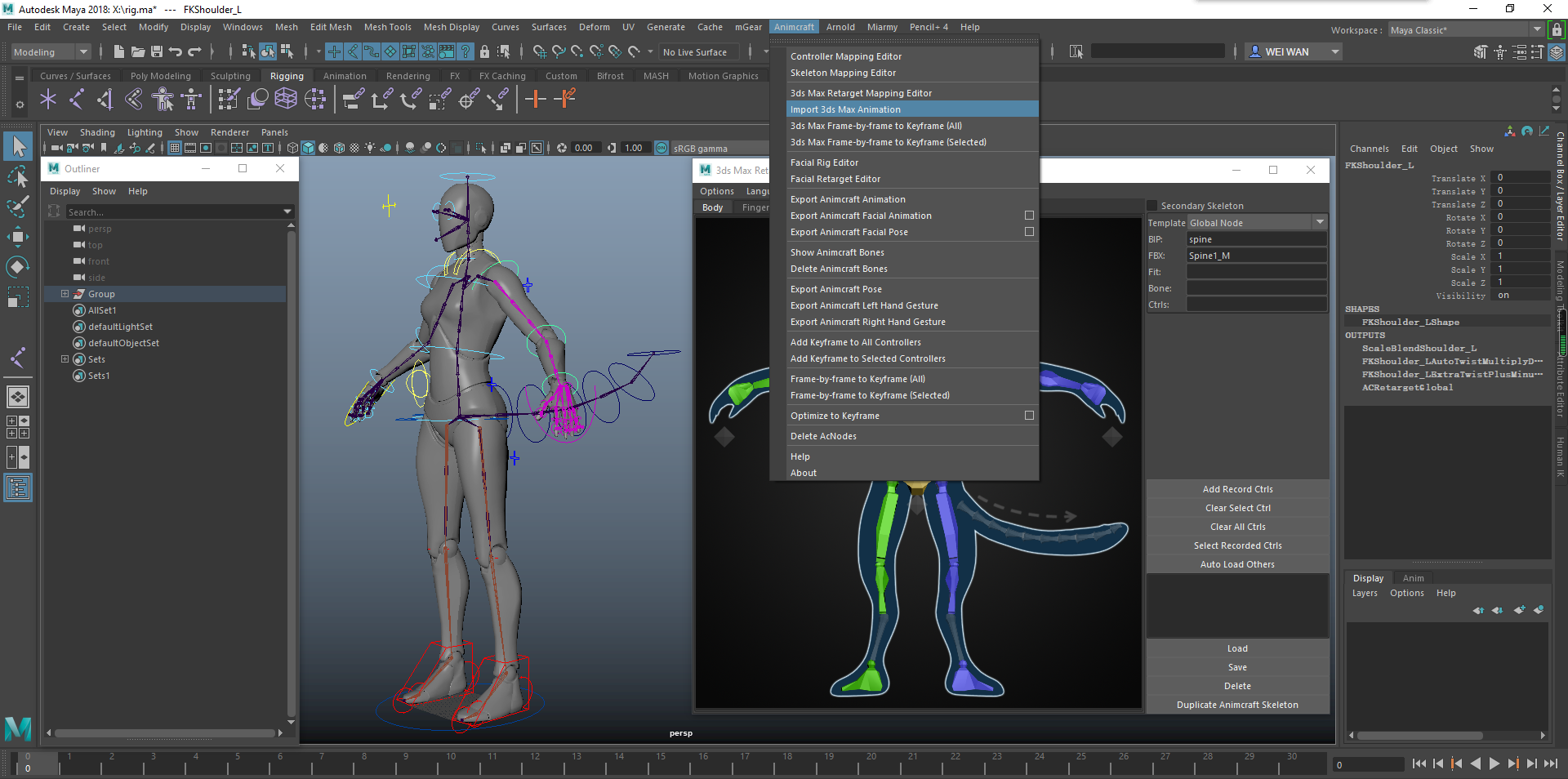Activate the Move tool in the toolbox
Viewport: 1568px width, 779px height.
[18, 237]
